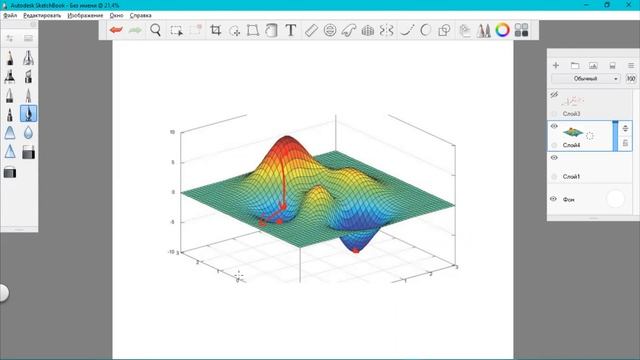Toggle symmetry drawing tool
Viewport: 640px width, 360px height.
[x=386, y=30]
